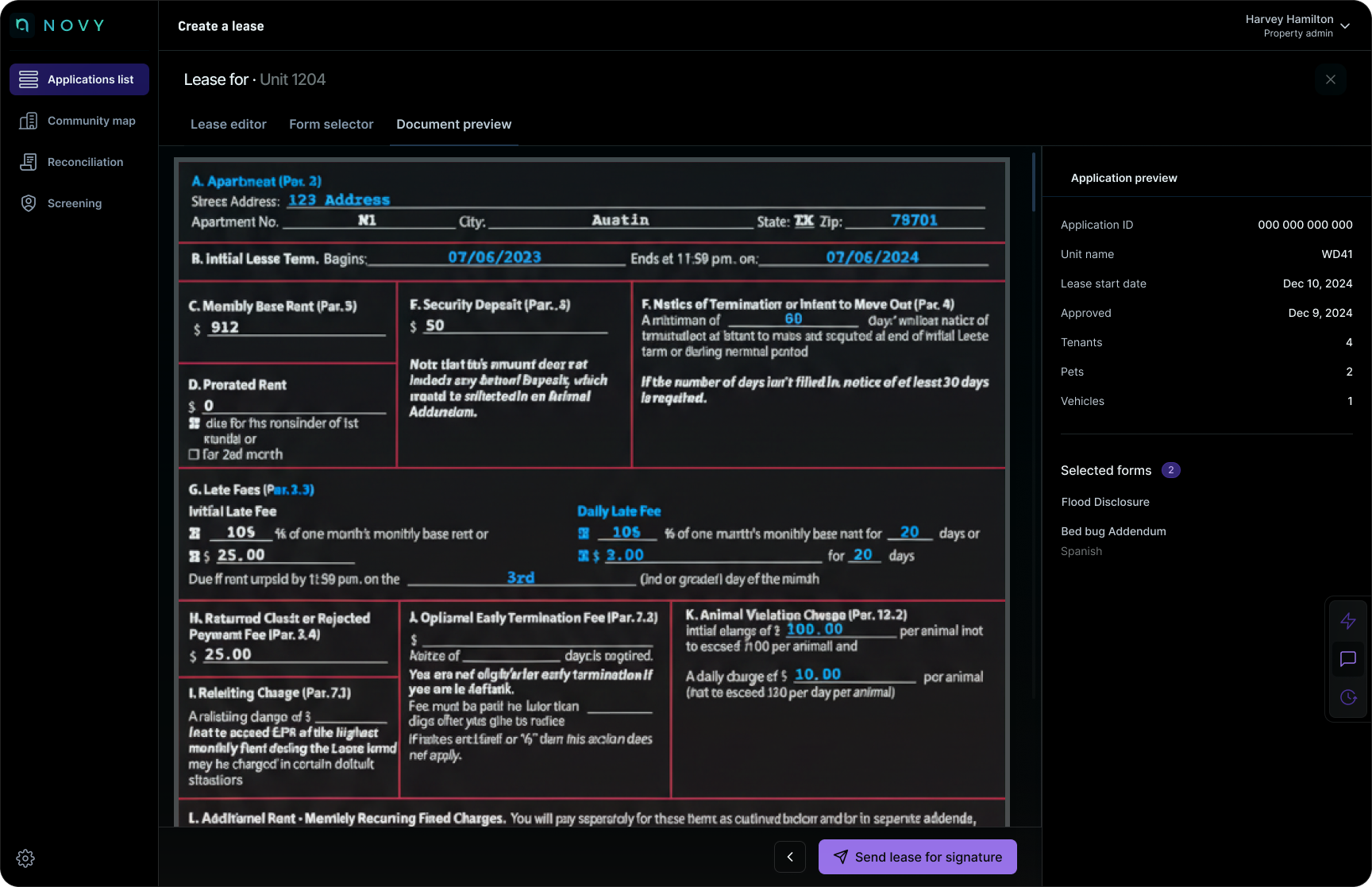Check the 'for 2nd month' prorated rent checkbox
Screen dimensions: 1372x887
(193, 454)
